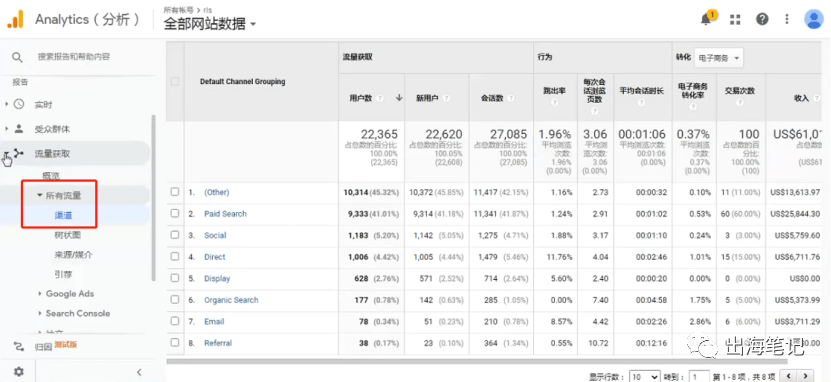Check the box for the Email row
The width and height of the screenshot is (831, 382).
click(x=175, y=321)
